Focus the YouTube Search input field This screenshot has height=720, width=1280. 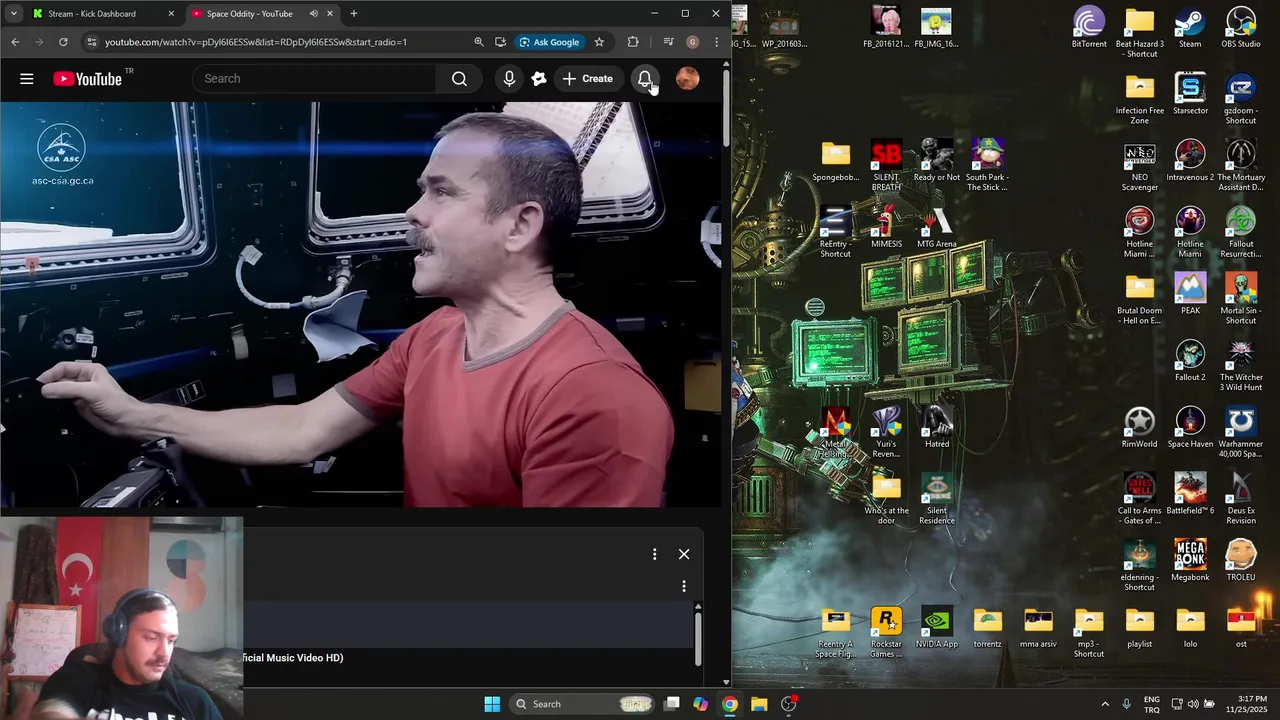[x=314, y=79]
